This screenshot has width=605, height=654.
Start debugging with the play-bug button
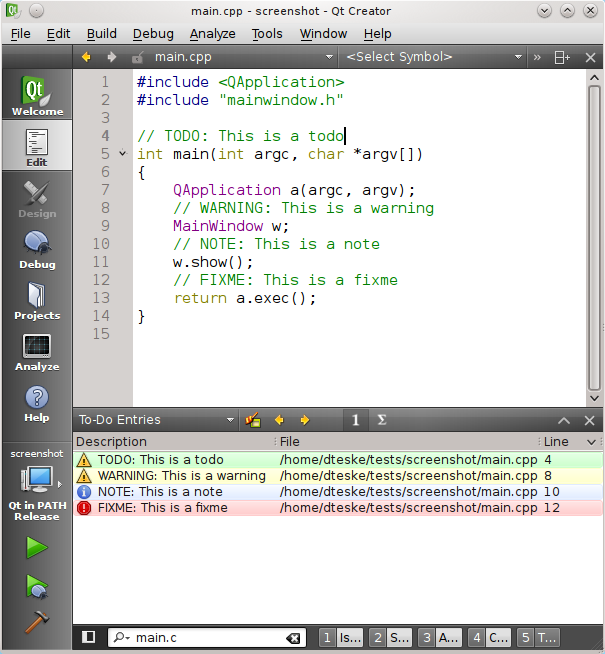(x=37, y=586)
